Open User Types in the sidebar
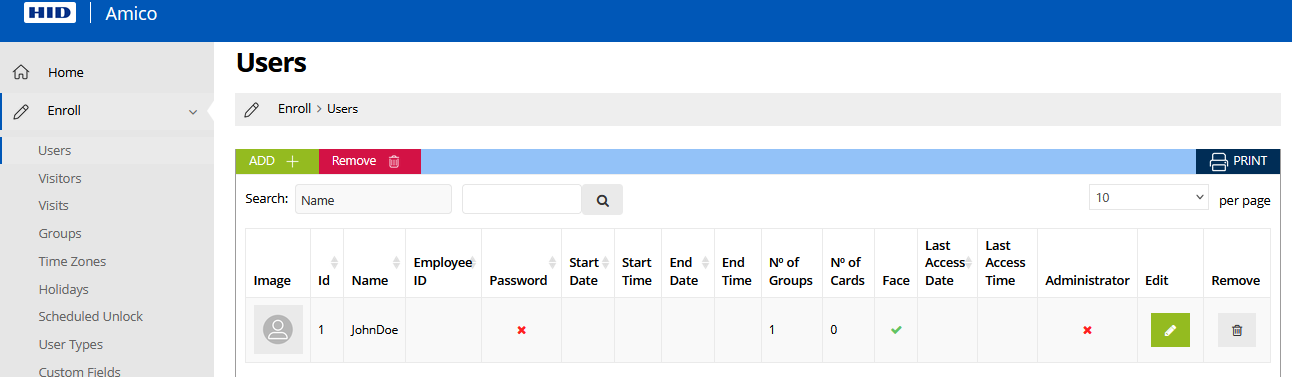The width and height of the screenshot is (1292, 377). tap(70, 344)
